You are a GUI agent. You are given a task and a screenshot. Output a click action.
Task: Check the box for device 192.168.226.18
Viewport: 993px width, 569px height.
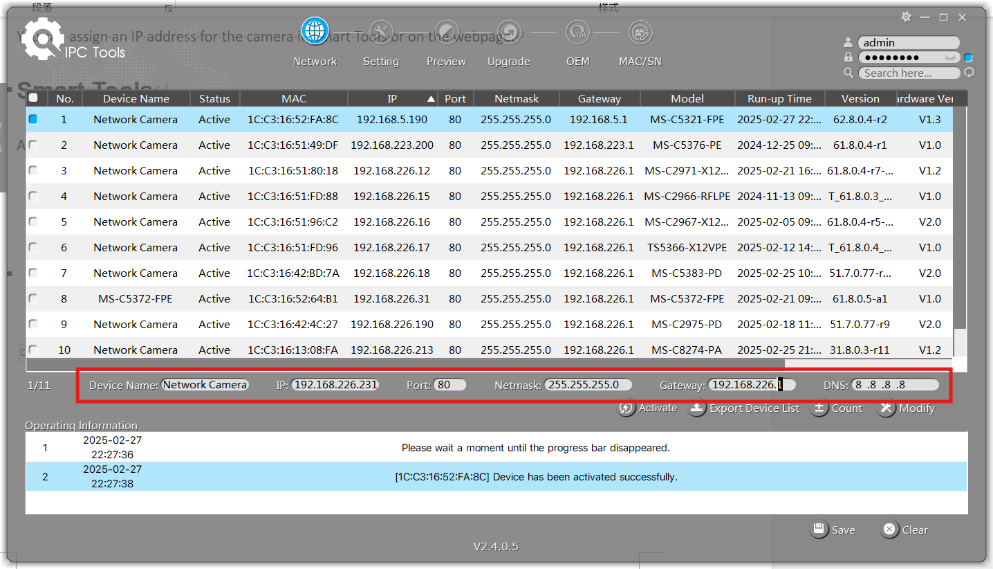pyautogui.click(x=33, y=273)
